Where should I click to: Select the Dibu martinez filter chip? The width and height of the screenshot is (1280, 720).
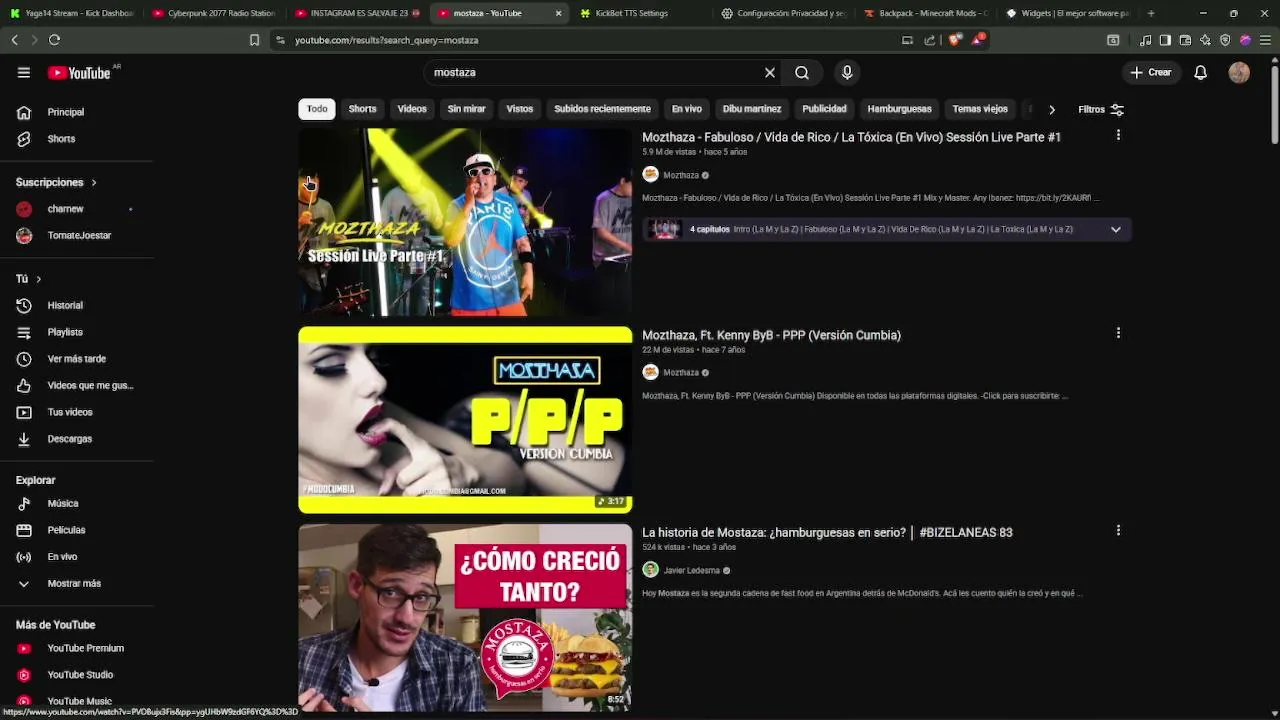tap(752, 109)
